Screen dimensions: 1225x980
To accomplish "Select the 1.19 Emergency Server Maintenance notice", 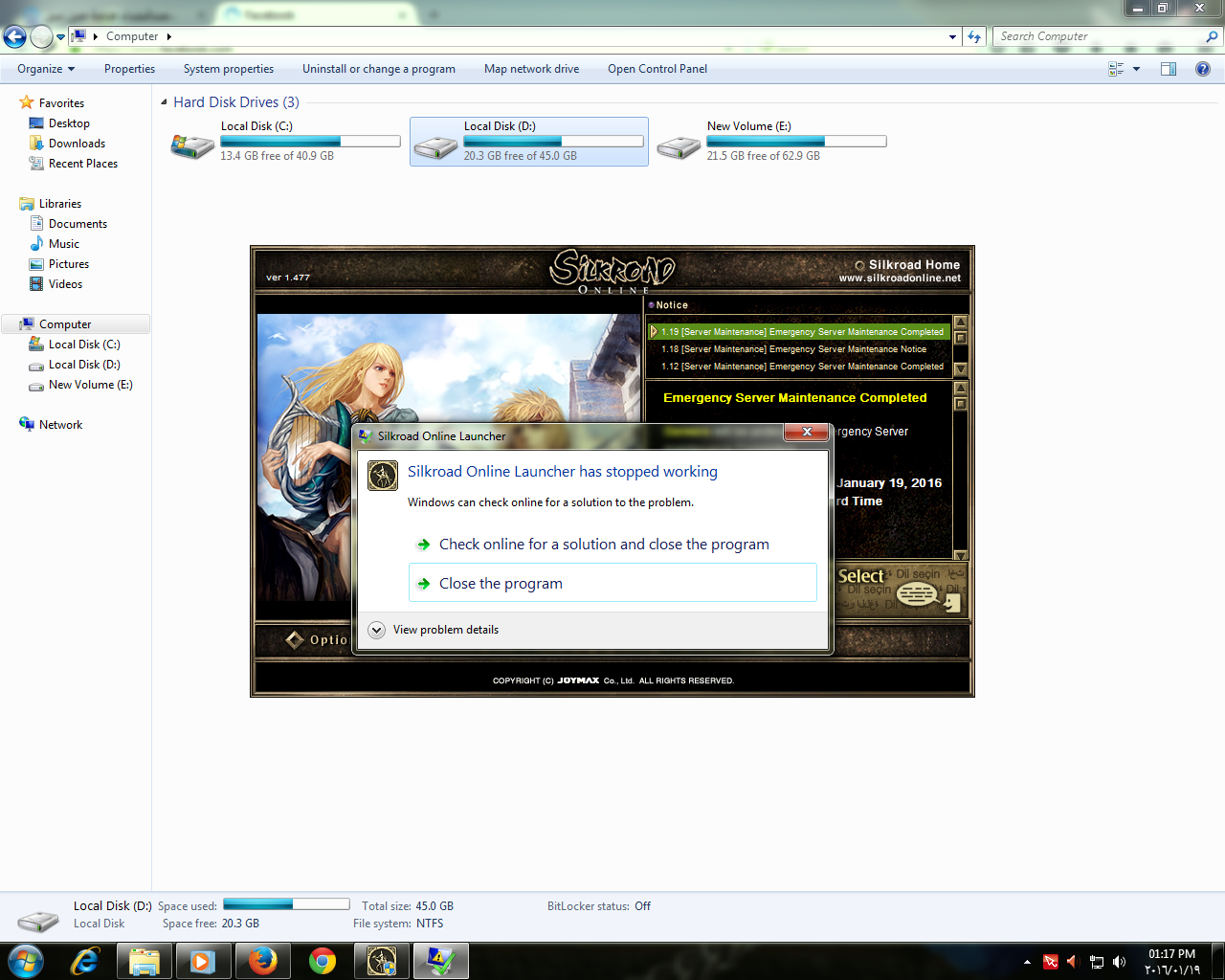I will coord(798,332).
